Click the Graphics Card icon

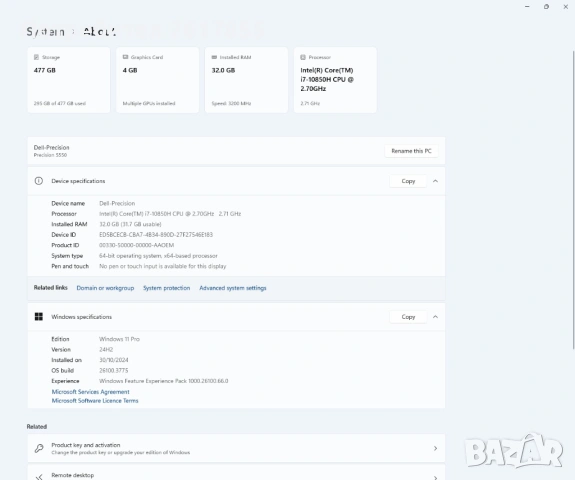[125, 57]
